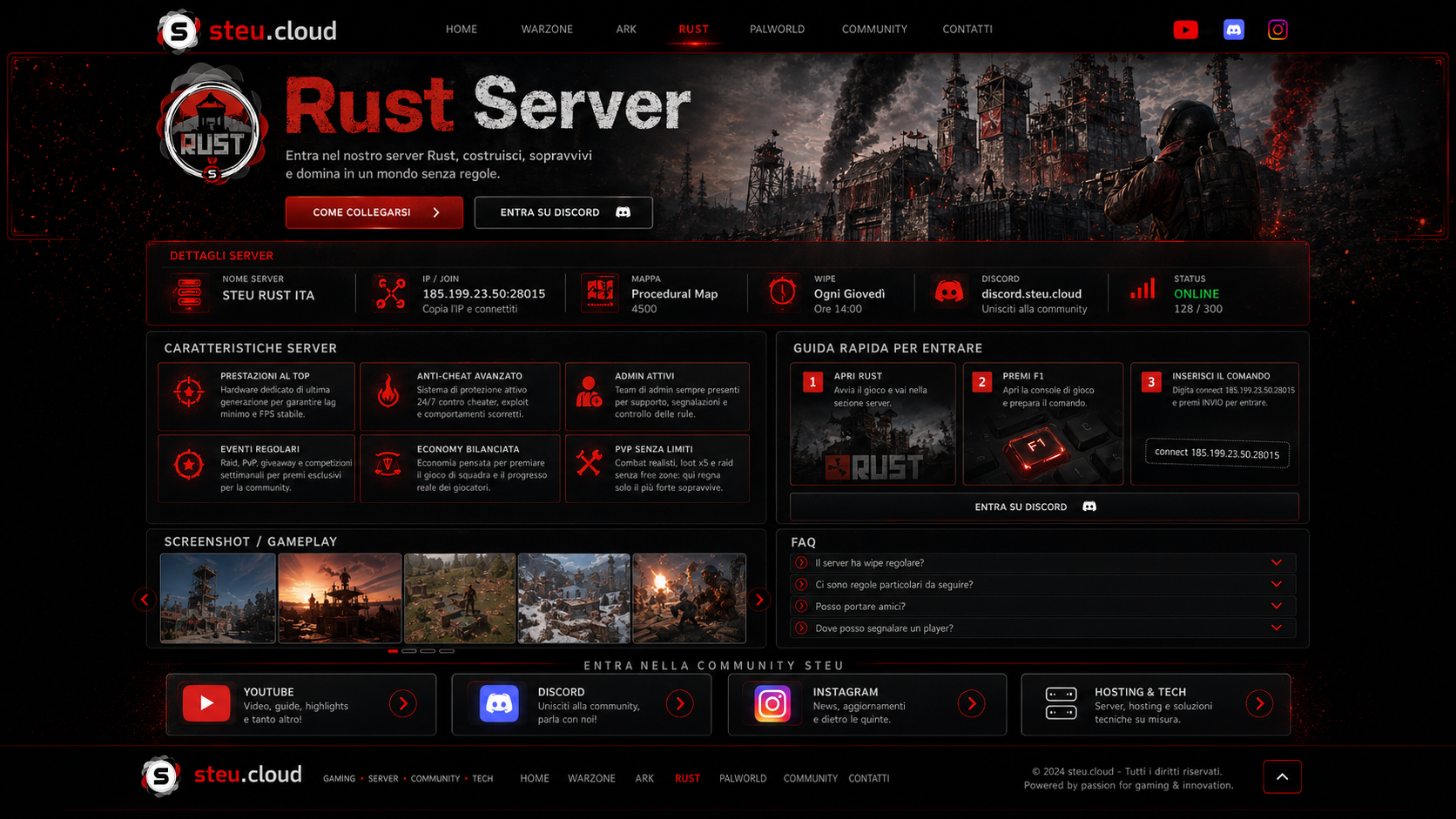Open the WARZONE tab in top navigation
The image size is (1456, 819).
coord(547,30)
